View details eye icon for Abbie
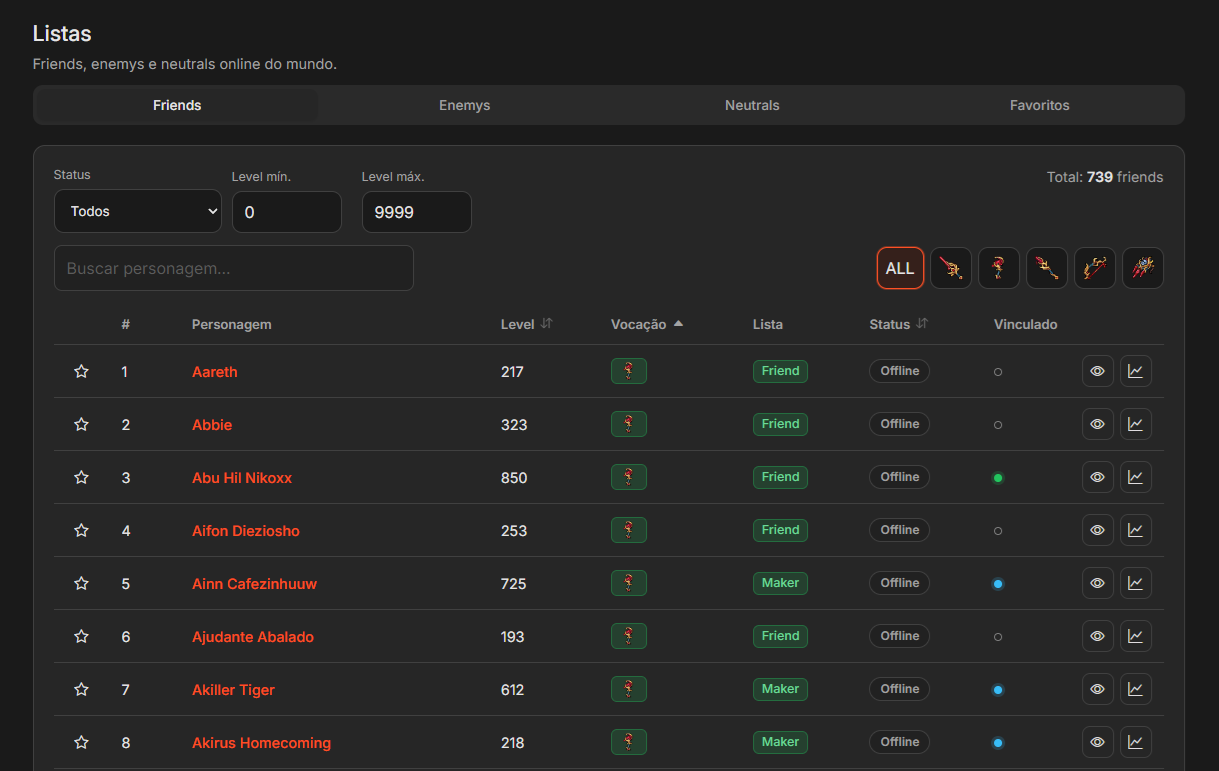This screenshot has height=771, width=1219. click(x=1098, y=424)
